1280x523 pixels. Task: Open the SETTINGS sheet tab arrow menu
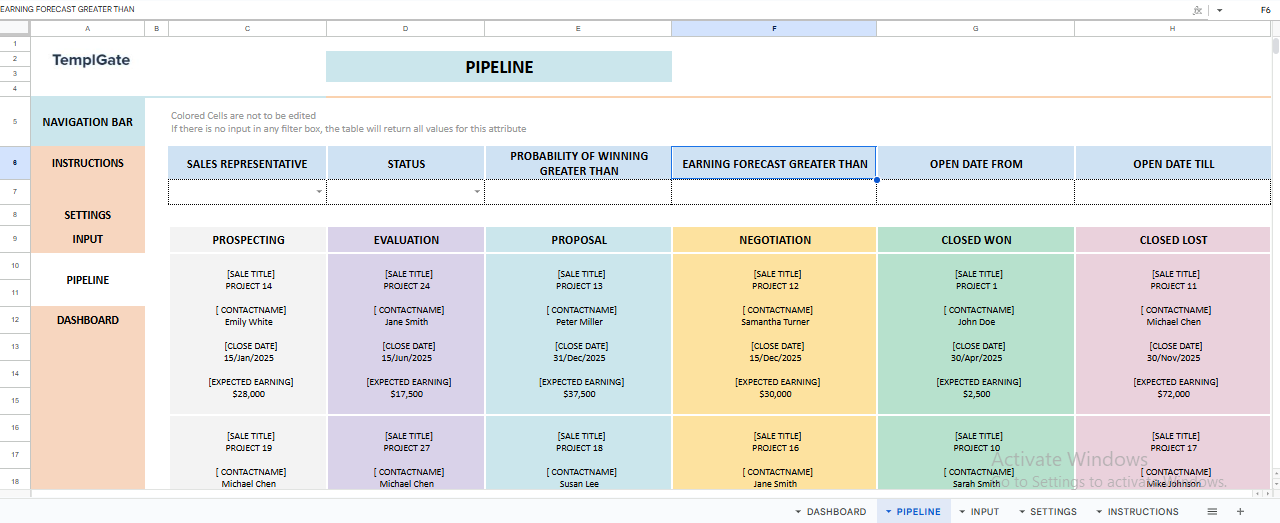tap(1022, 512)
